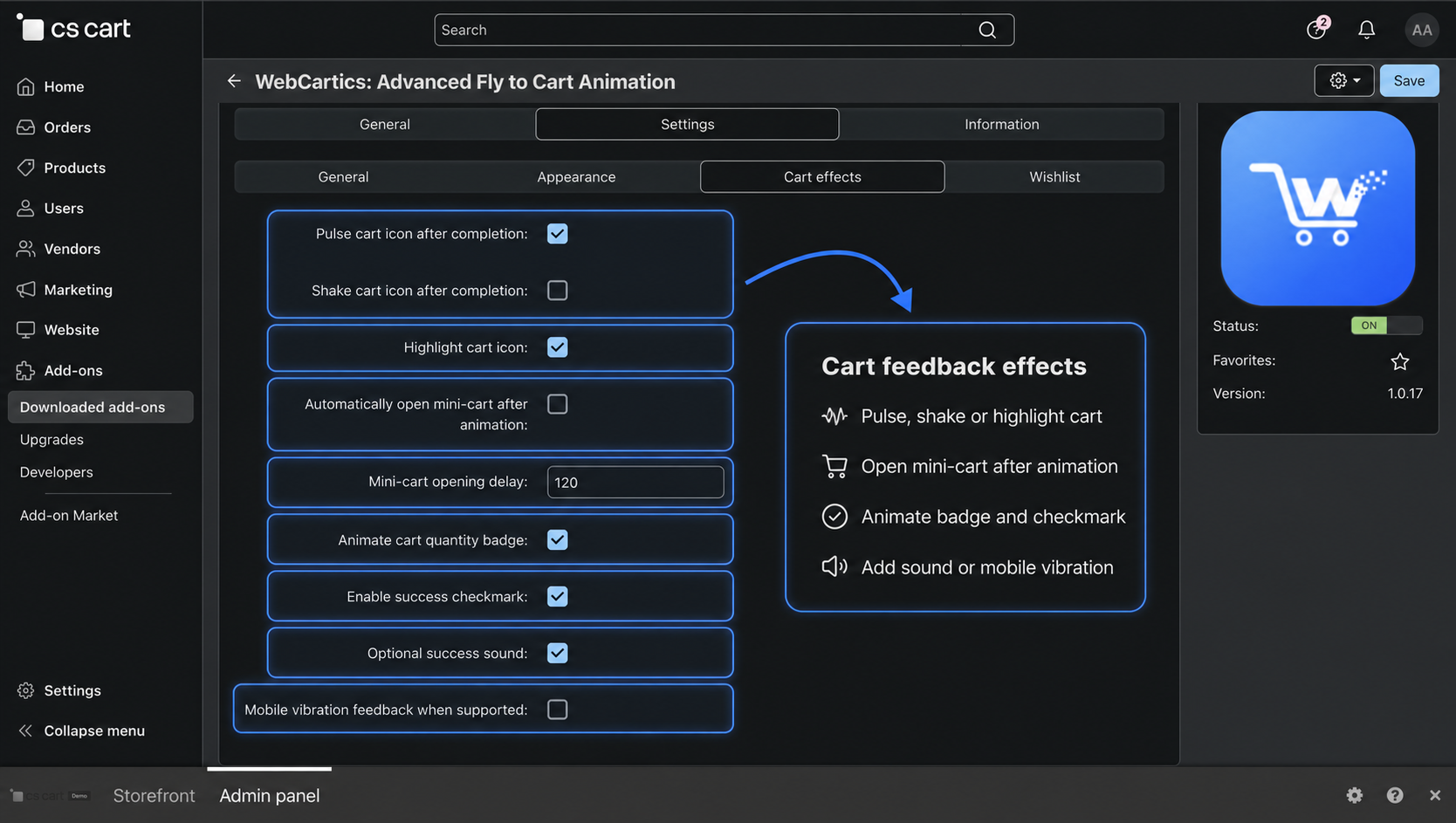Enable Automatically open mini-cart after animation
This screenshot has width=1456, height=823.
pos(557,403)
